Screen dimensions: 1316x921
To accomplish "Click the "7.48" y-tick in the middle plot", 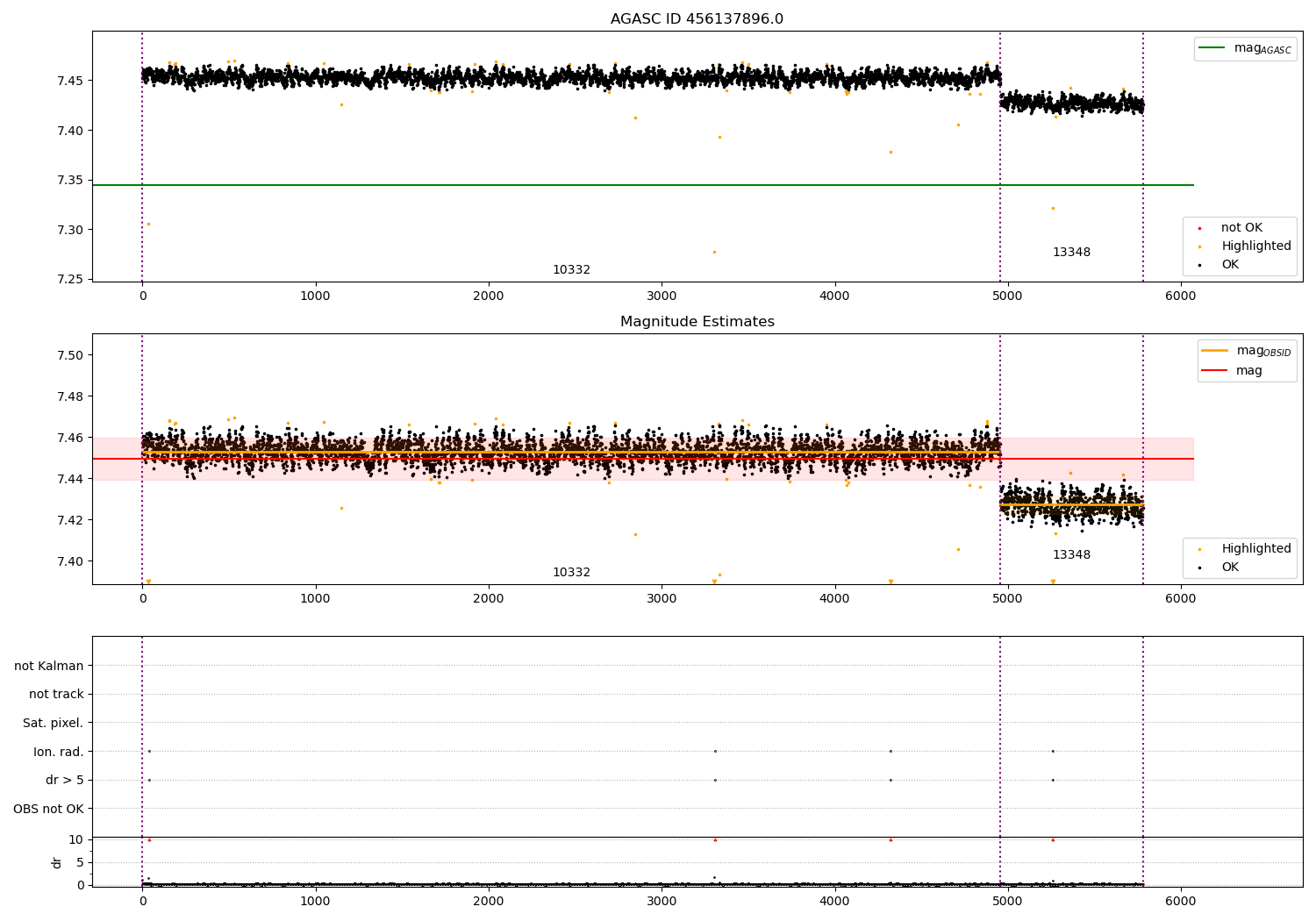I will click(x=70, y=397).
